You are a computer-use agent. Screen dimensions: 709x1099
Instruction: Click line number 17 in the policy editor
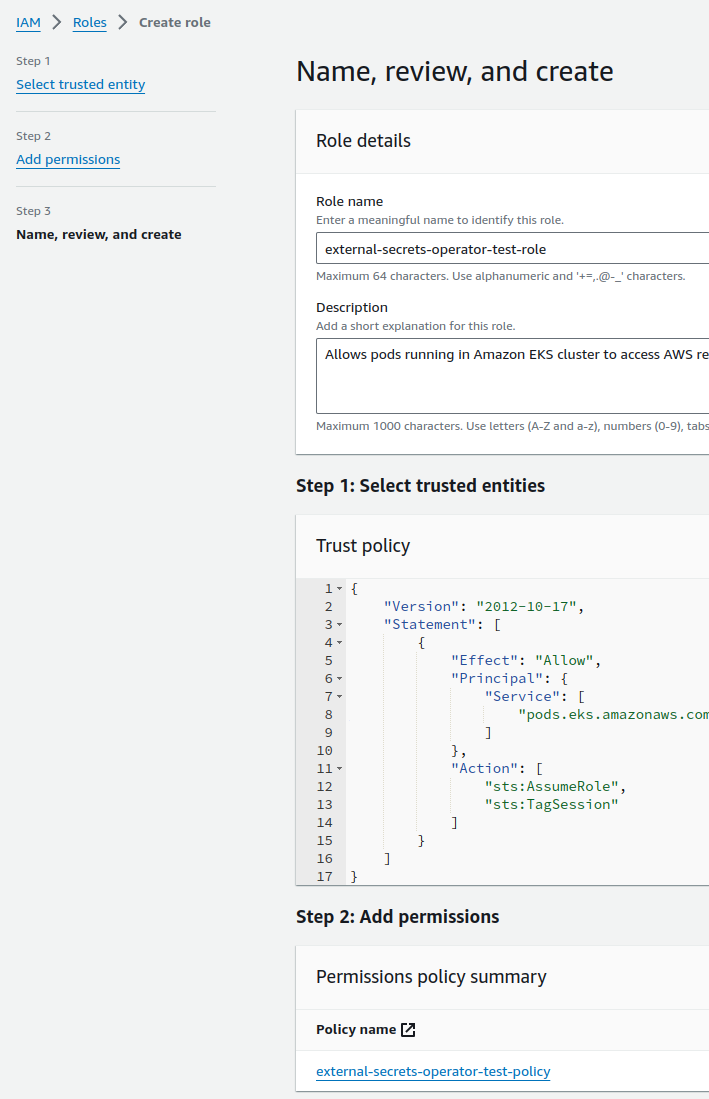pyautogui.click(x=324, y=876)
